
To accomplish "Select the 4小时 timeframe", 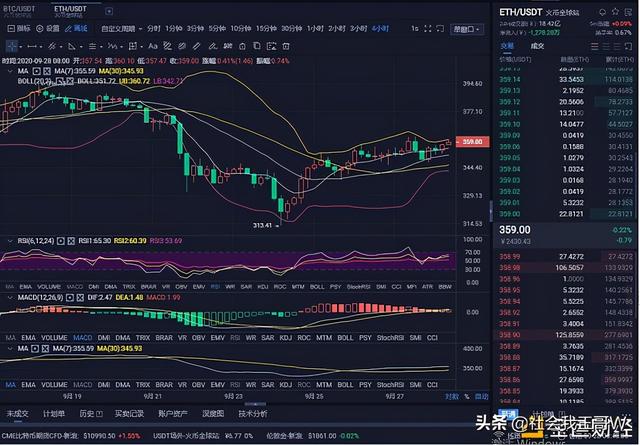I will pos(380,29).
